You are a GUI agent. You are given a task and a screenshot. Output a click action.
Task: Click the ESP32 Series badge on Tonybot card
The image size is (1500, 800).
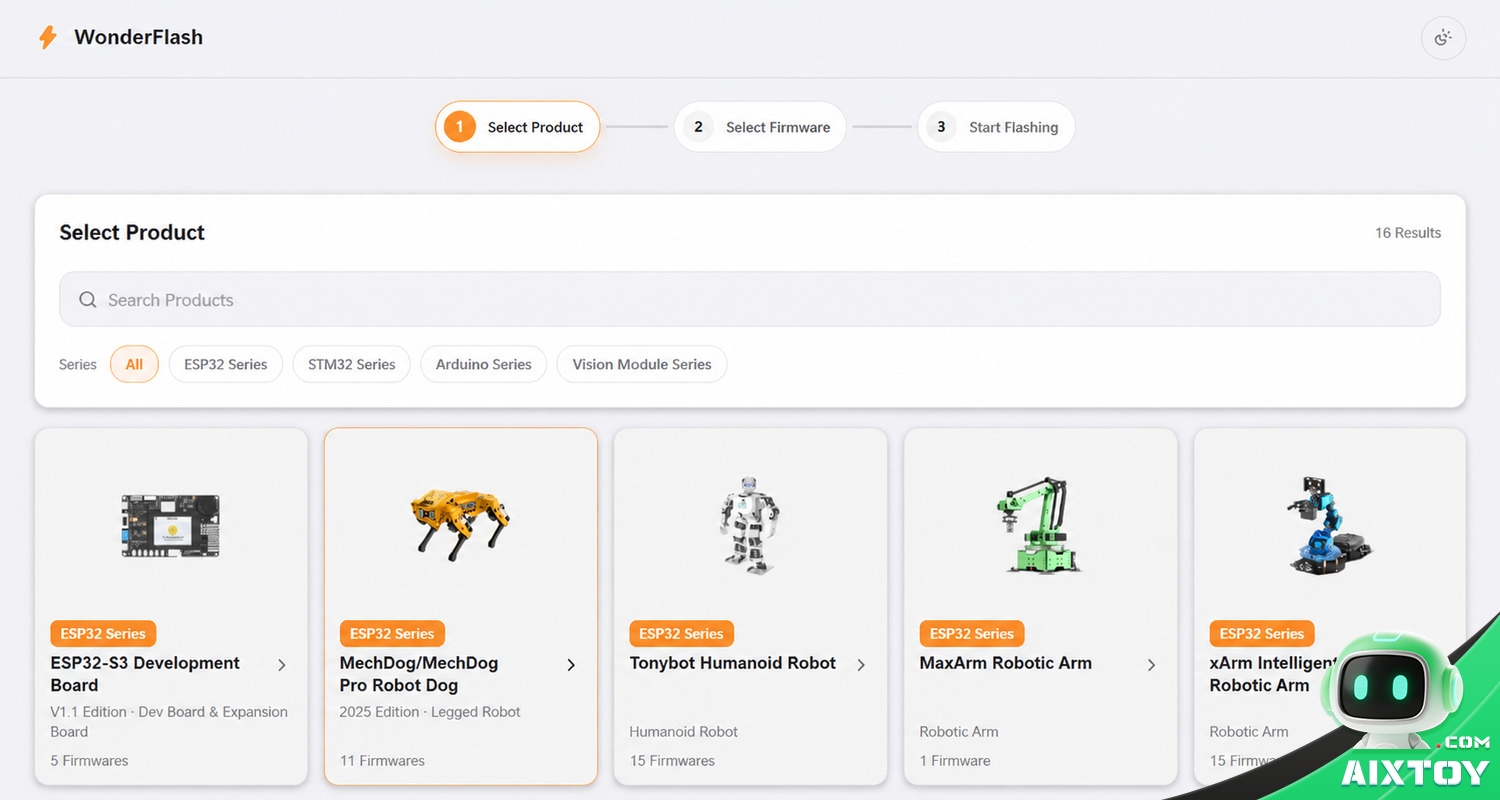[681, 633]
